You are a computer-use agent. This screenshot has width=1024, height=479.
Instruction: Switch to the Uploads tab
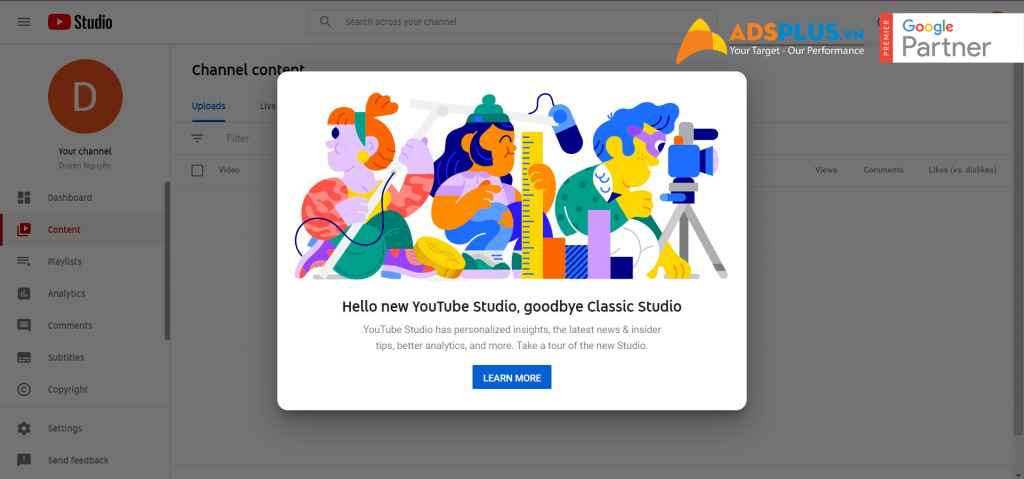(208, 106)
